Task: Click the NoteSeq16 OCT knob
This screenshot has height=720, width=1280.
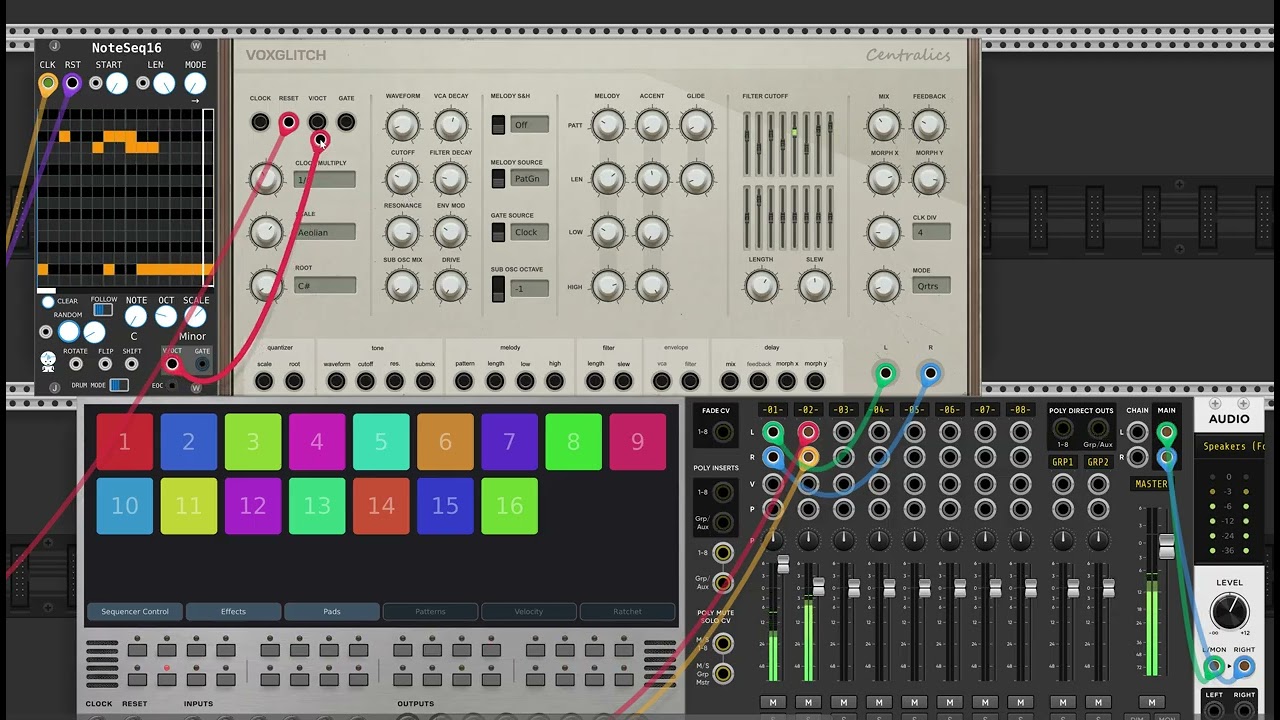Action: pos(166,317)
